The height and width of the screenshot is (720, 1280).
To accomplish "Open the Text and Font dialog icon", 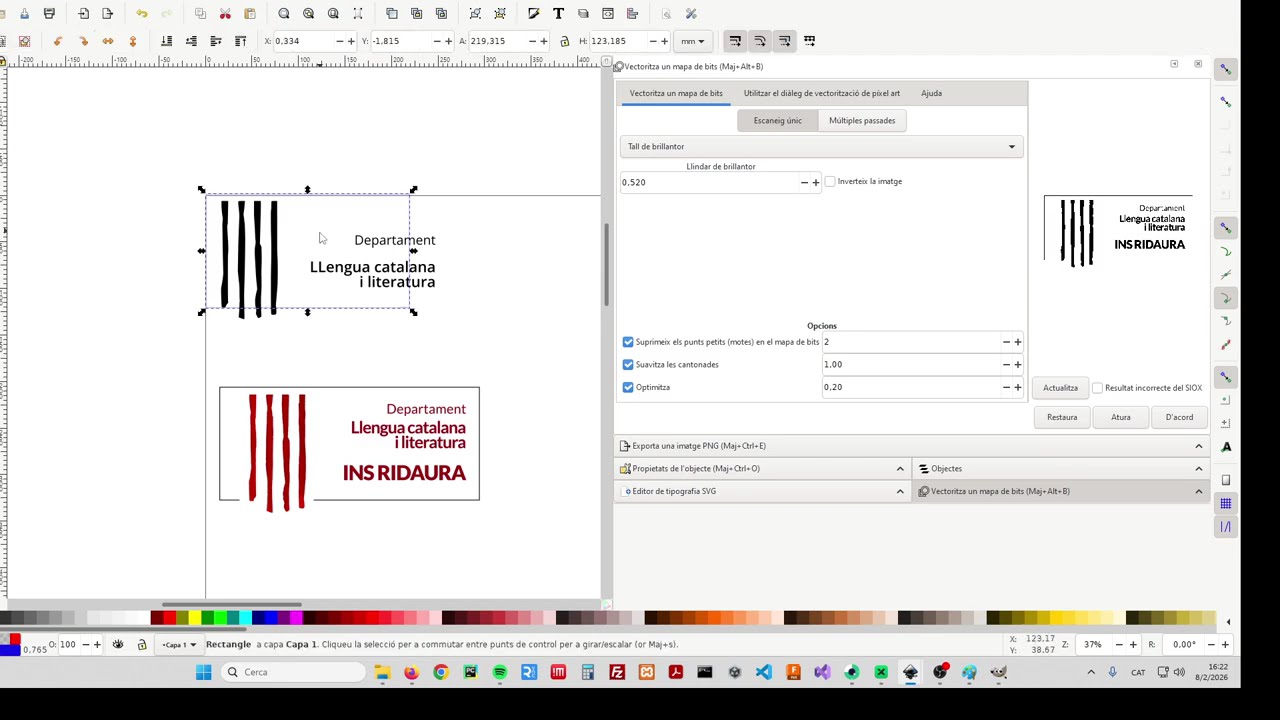I will 558,14.
